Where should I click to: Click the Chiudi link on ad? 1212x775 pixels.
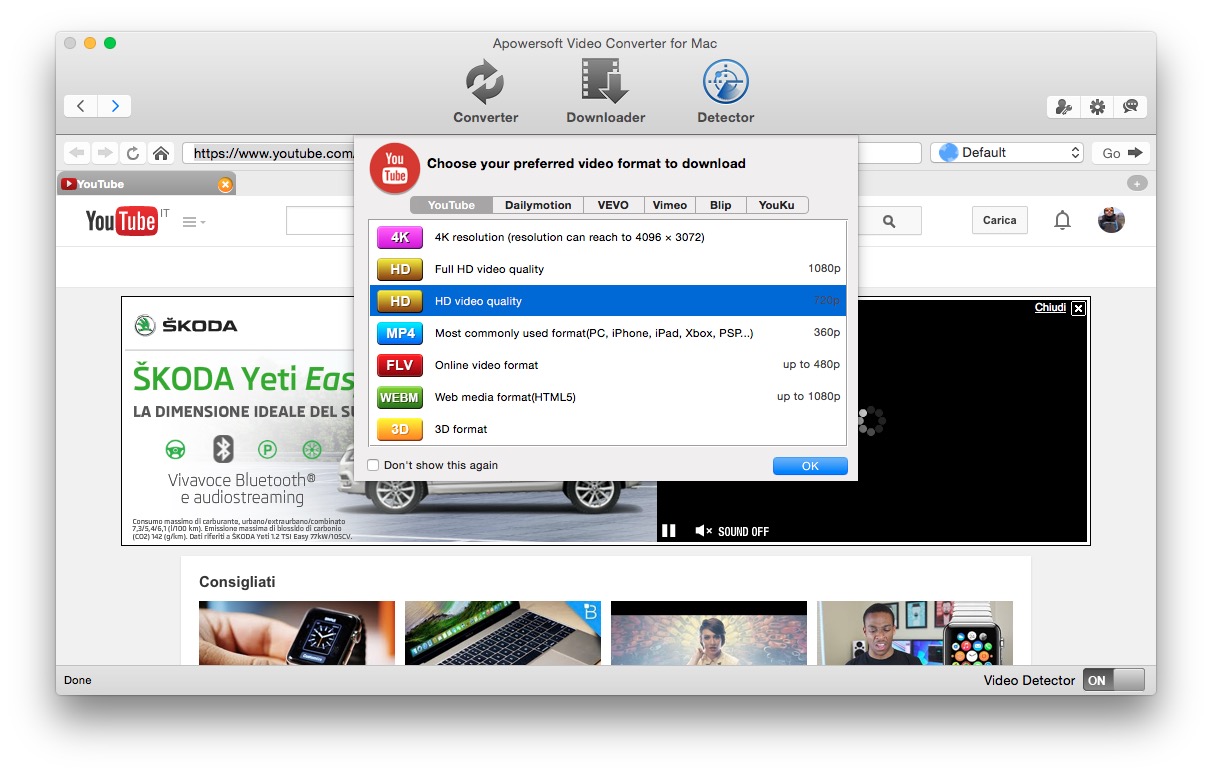click(1050, 307)
